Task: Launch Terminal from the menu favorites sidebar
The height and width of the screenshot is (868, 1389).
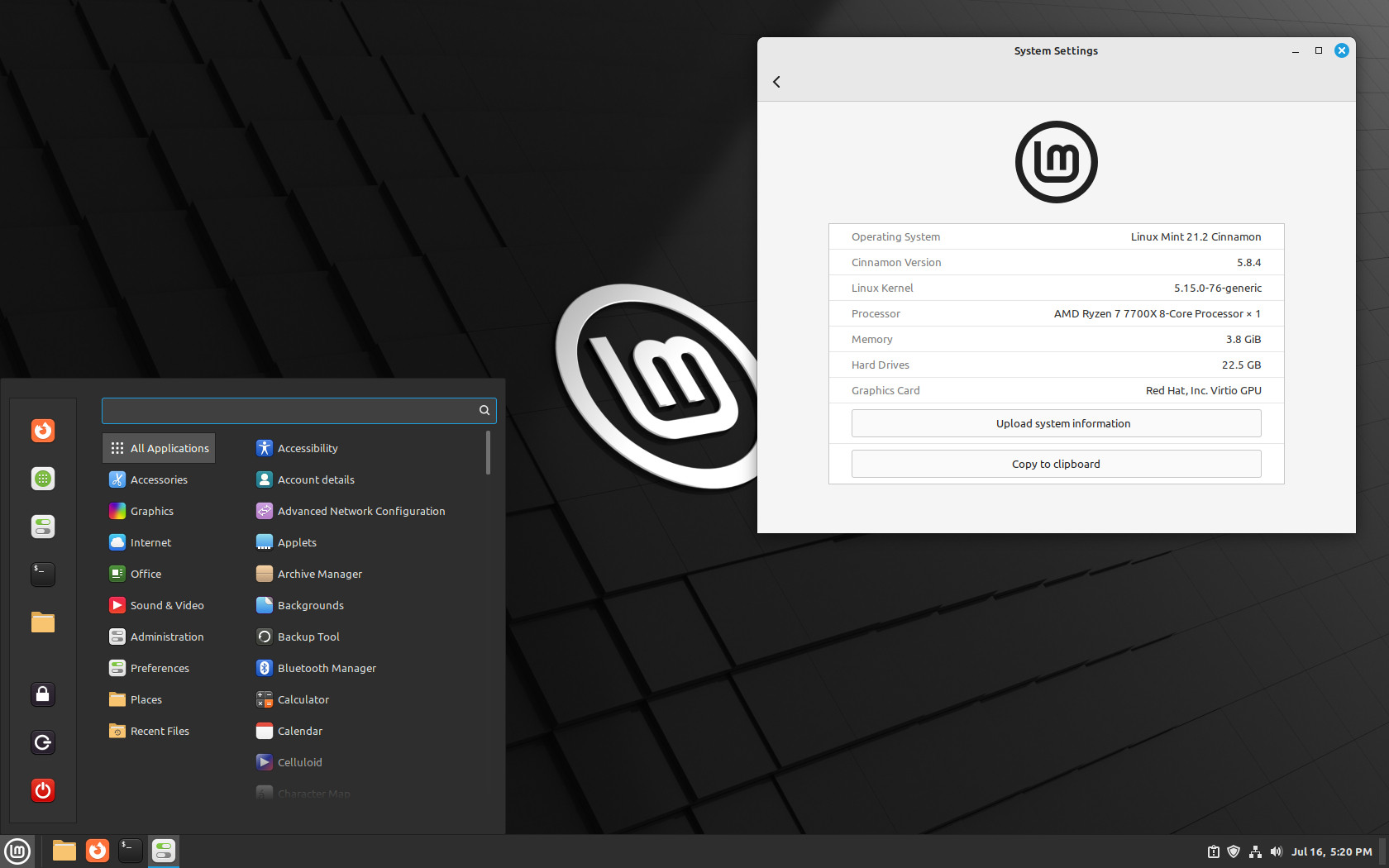Action: click(43, 575)
